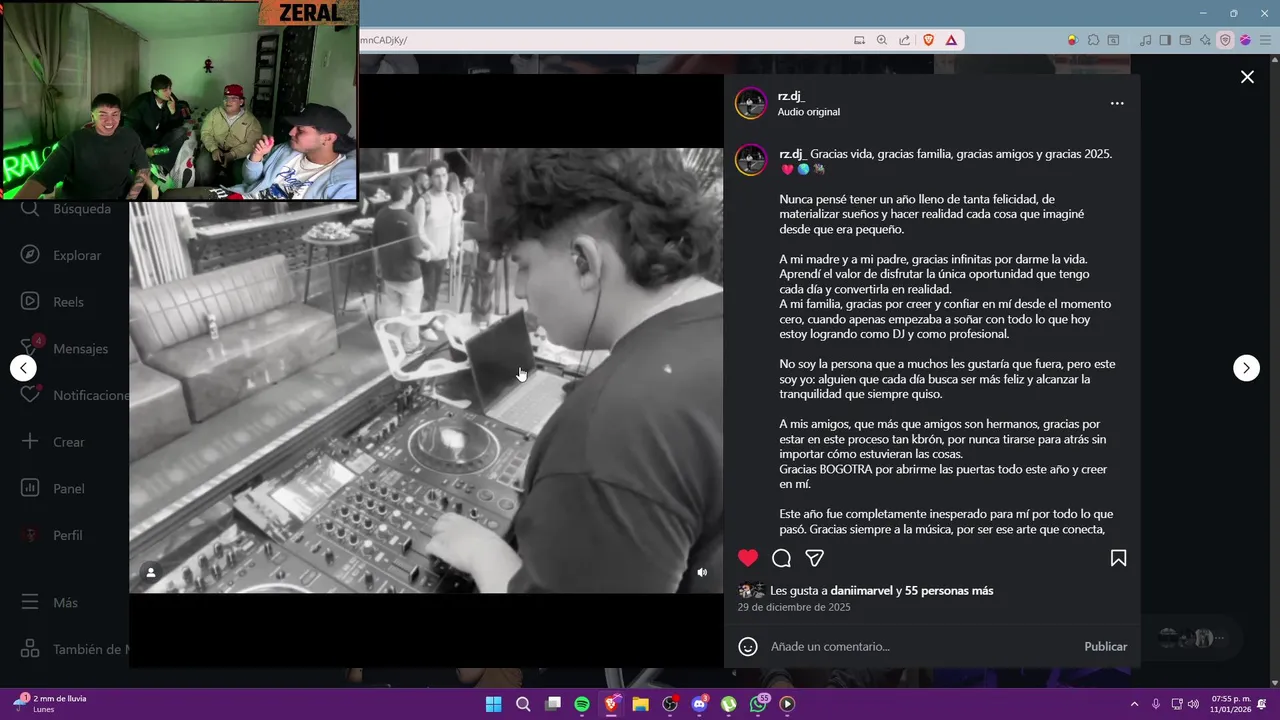
Task: Open the Windows Start button
Action: click(493, 704)
